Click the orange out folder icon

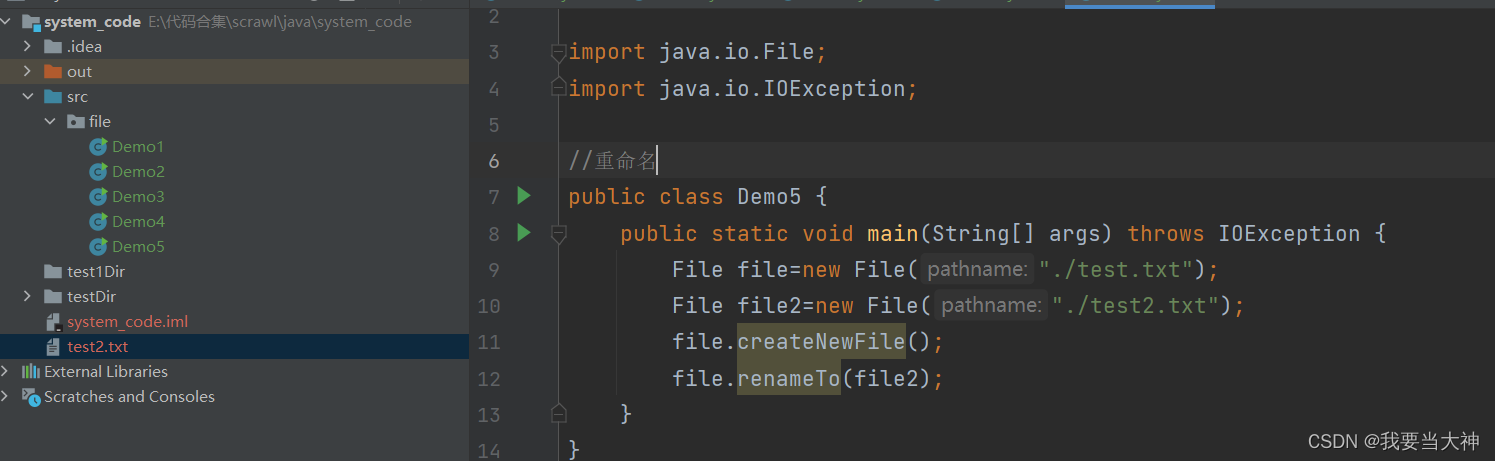click(53, 71)
